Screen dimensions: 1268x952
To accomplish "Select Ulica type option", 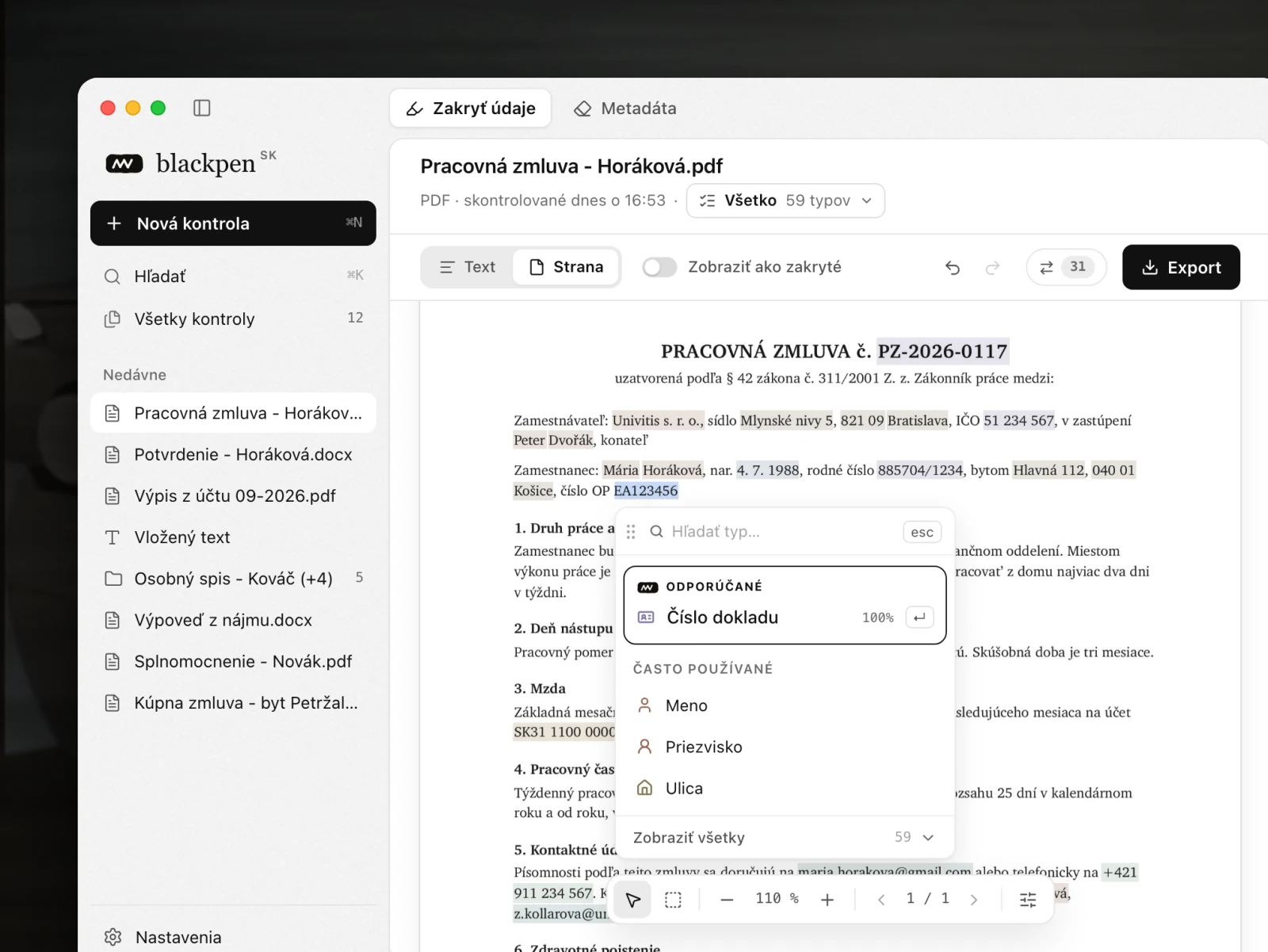I will coord(785,788).
